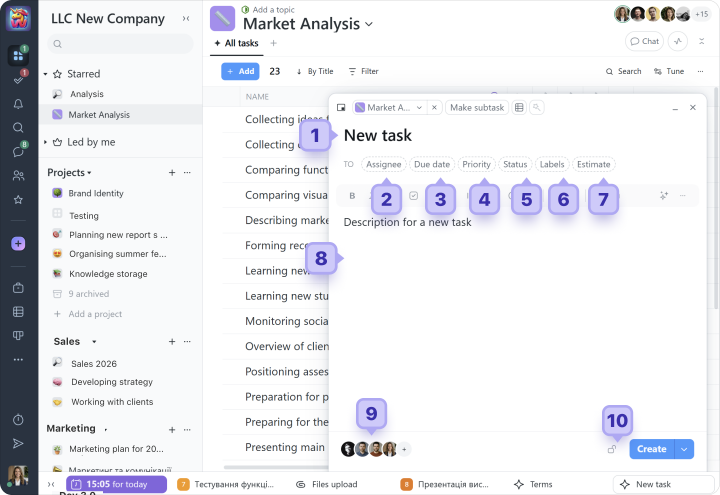Screen dimensions: 720x495
Task: Open notifications bell in left sidebar
Action: [x=18, y=104]
